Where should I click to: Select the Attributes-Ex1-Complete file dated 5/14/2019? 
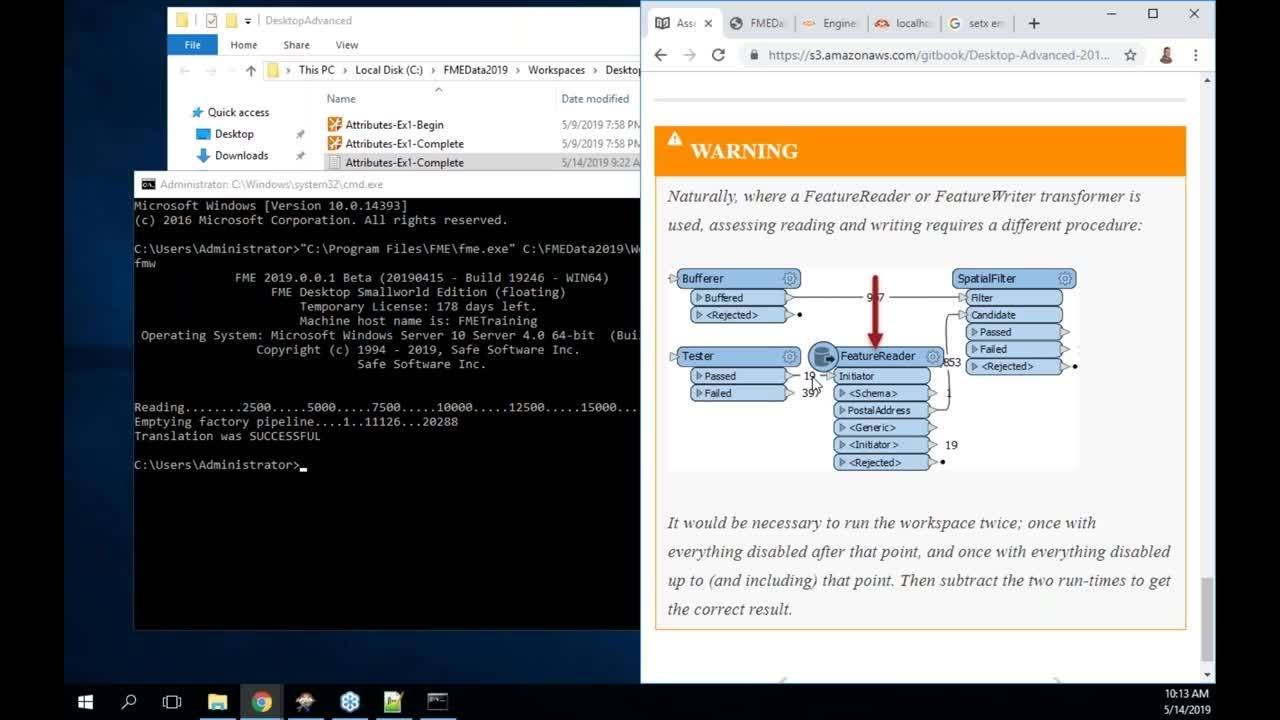[x=404, y=163]
